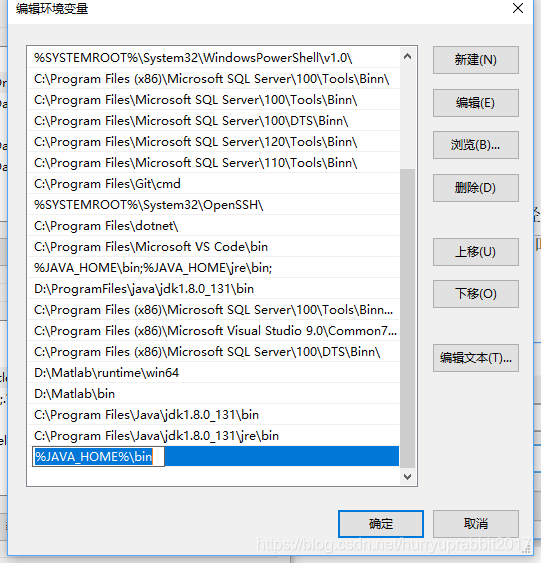This screenshot has width=541, height=563.
Task: Select the C:\Program Files\Git\cmd entry
Action: click(x=214, y=184)
